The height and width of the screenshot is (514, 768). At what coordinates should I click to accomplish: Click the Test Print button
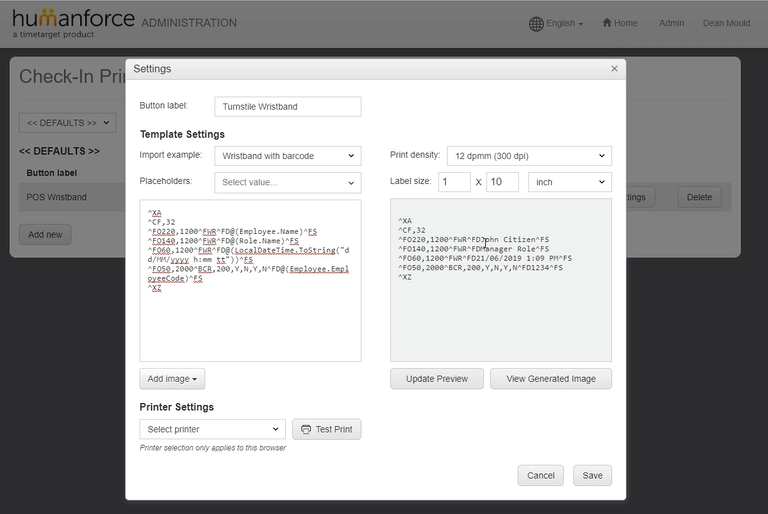327,429
